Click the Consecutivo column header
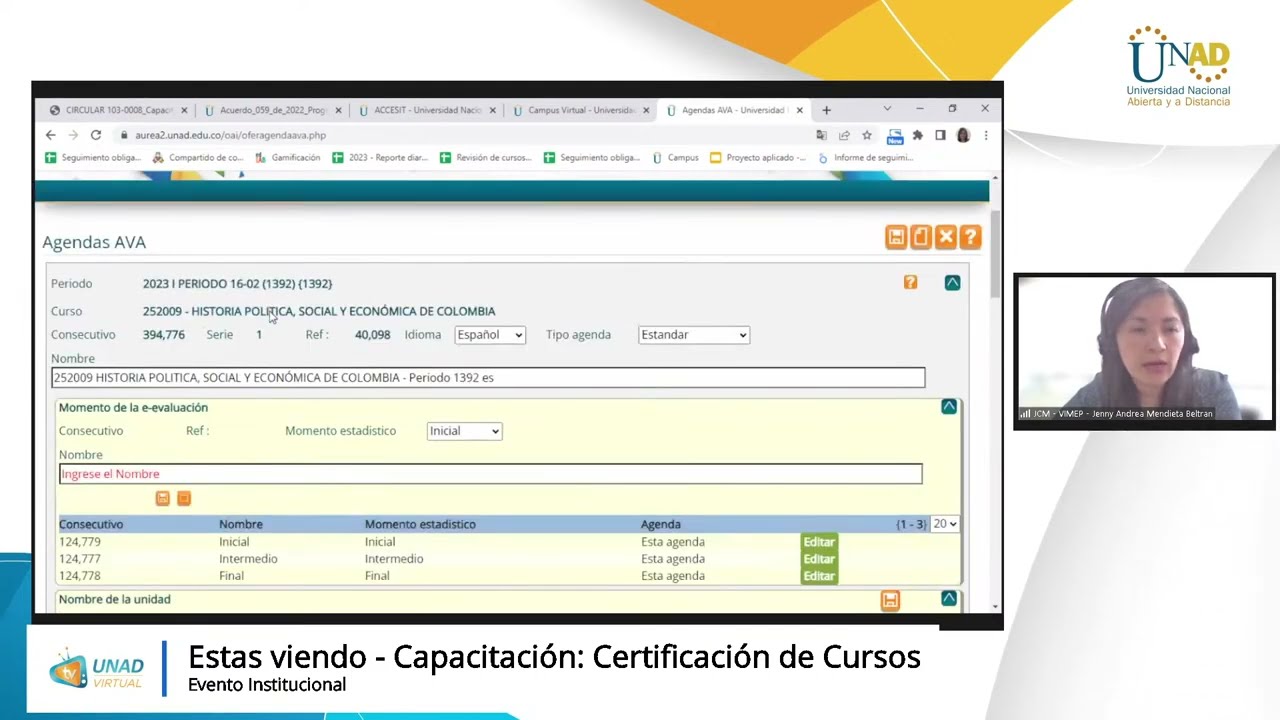1280x720 pixels. click(x=91, y=524)
